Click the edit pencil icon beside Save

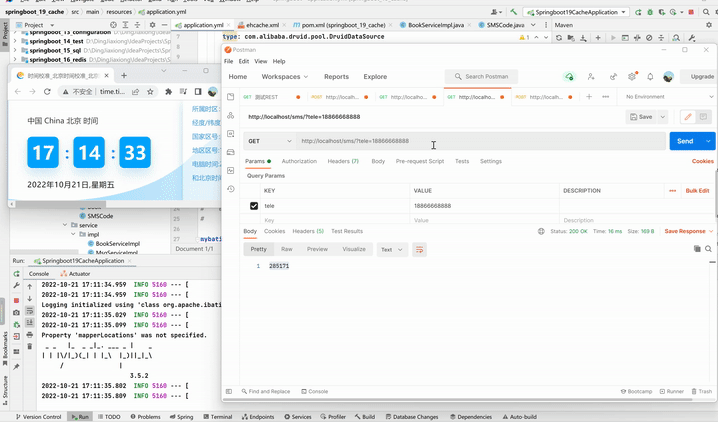click(687, 117)
